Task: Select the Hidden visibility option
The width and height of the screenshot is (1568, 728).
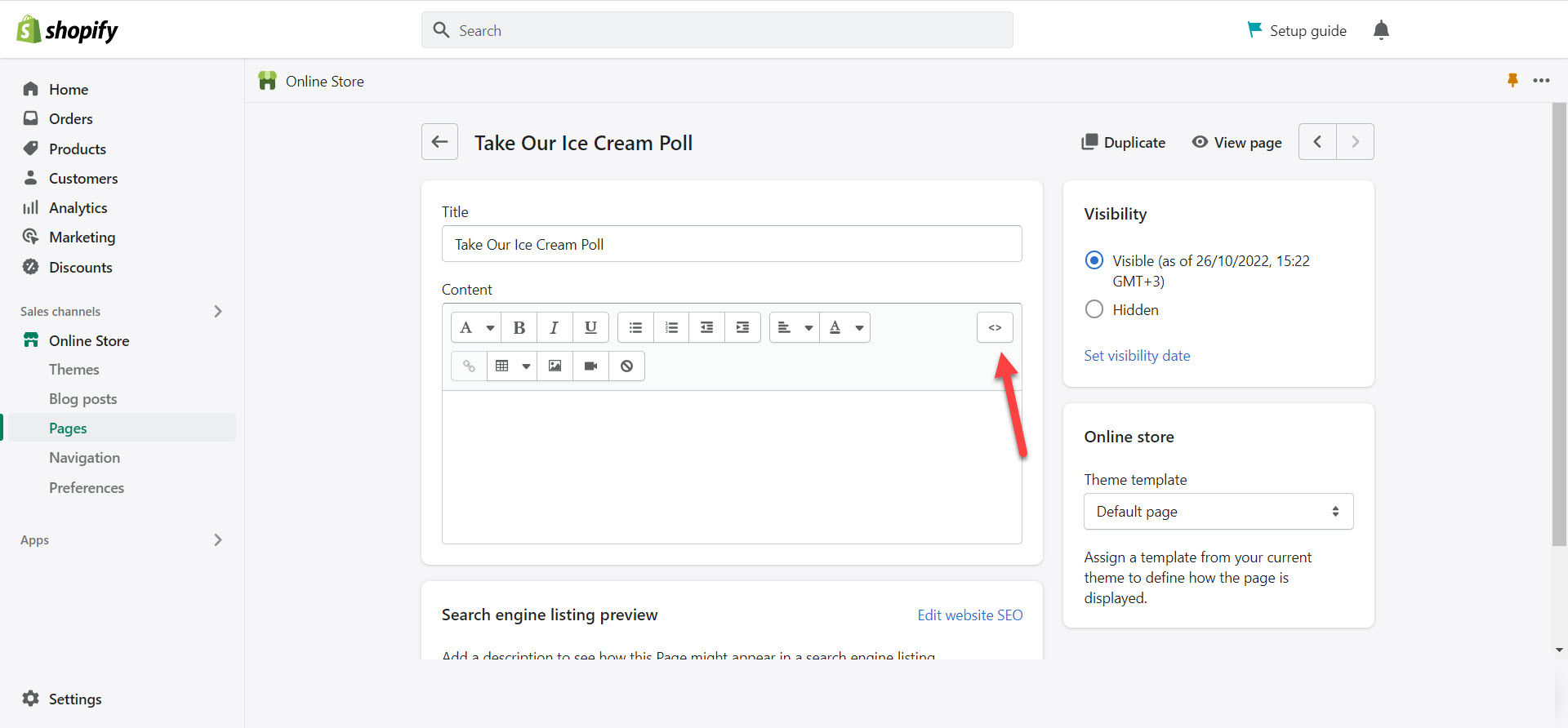Action: pyautogui.click(x=1094, y=309)
